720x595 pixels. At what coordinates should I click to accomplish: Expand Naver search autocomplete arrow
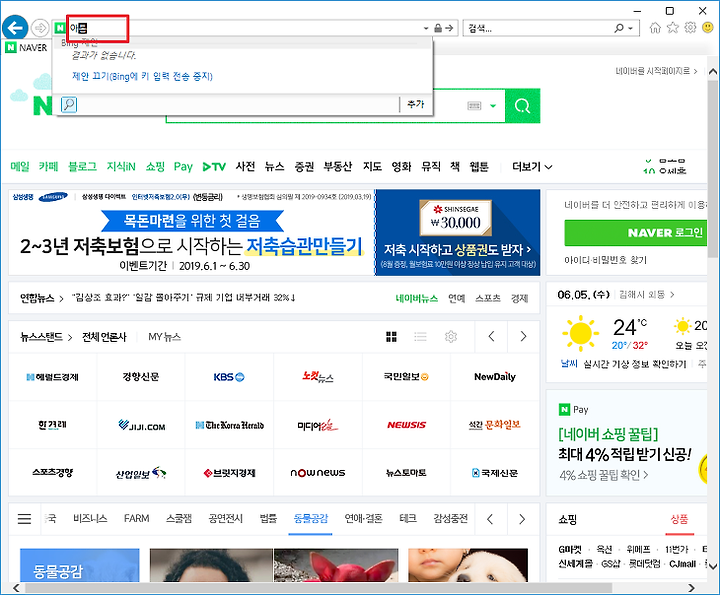pyautogui.click(x=493, y=106)
